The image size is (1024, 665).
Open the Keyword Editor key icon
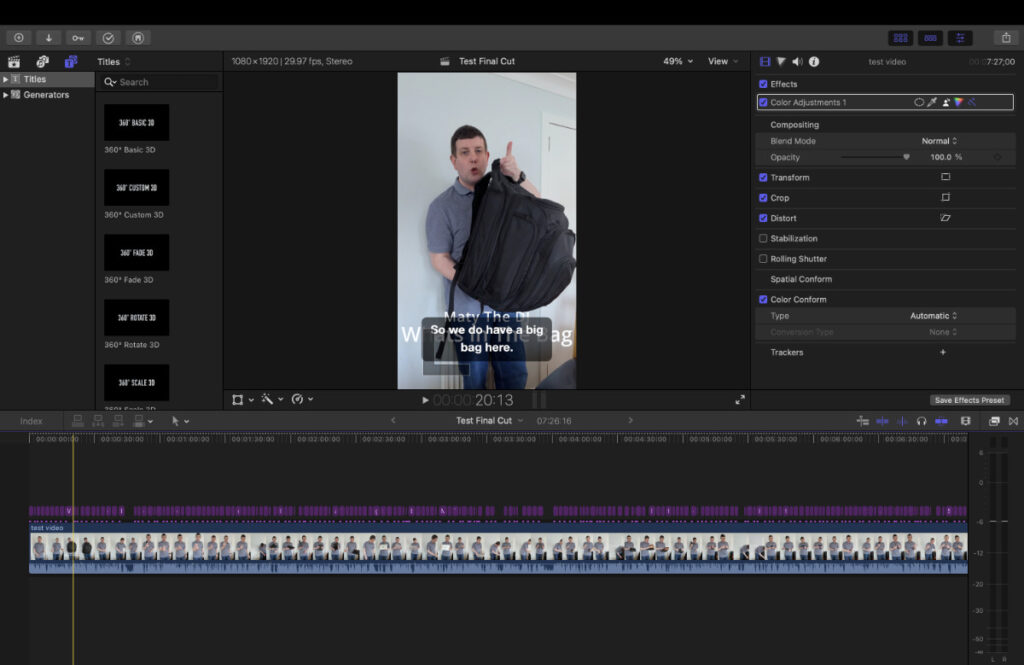78,38
